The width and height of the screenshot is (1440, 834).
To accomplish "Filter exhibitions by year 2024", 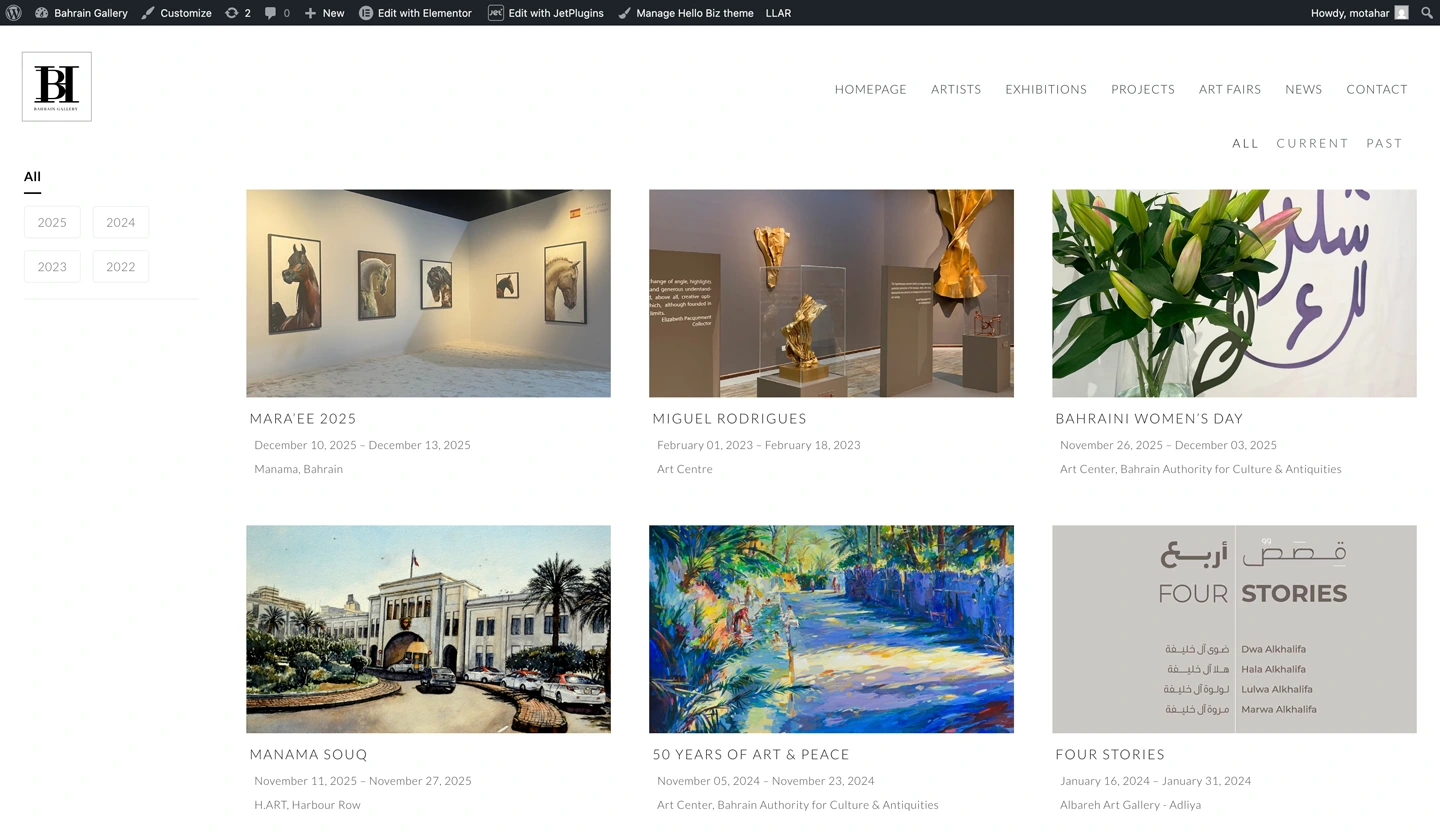I will tap(121, 222).
